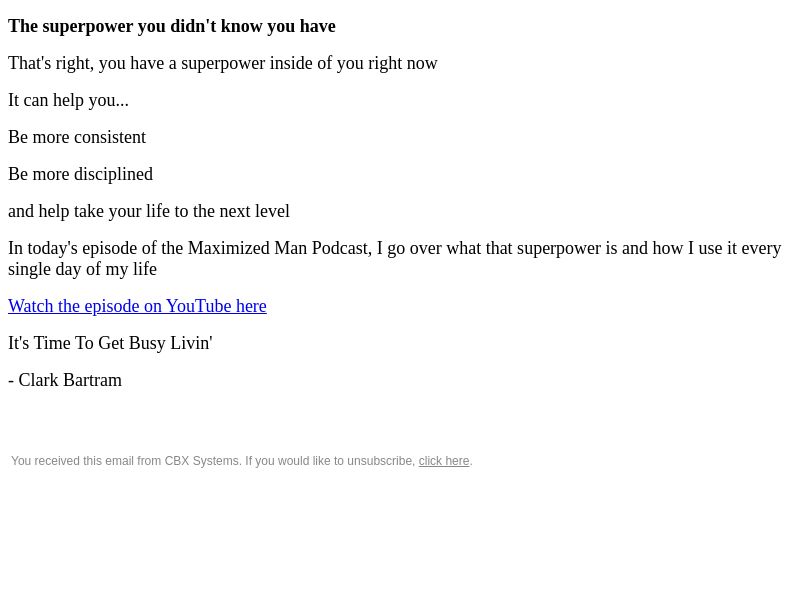Click the unsubscribe 'click here' link
Screen dimensions: 800x600
coord(444,461)
